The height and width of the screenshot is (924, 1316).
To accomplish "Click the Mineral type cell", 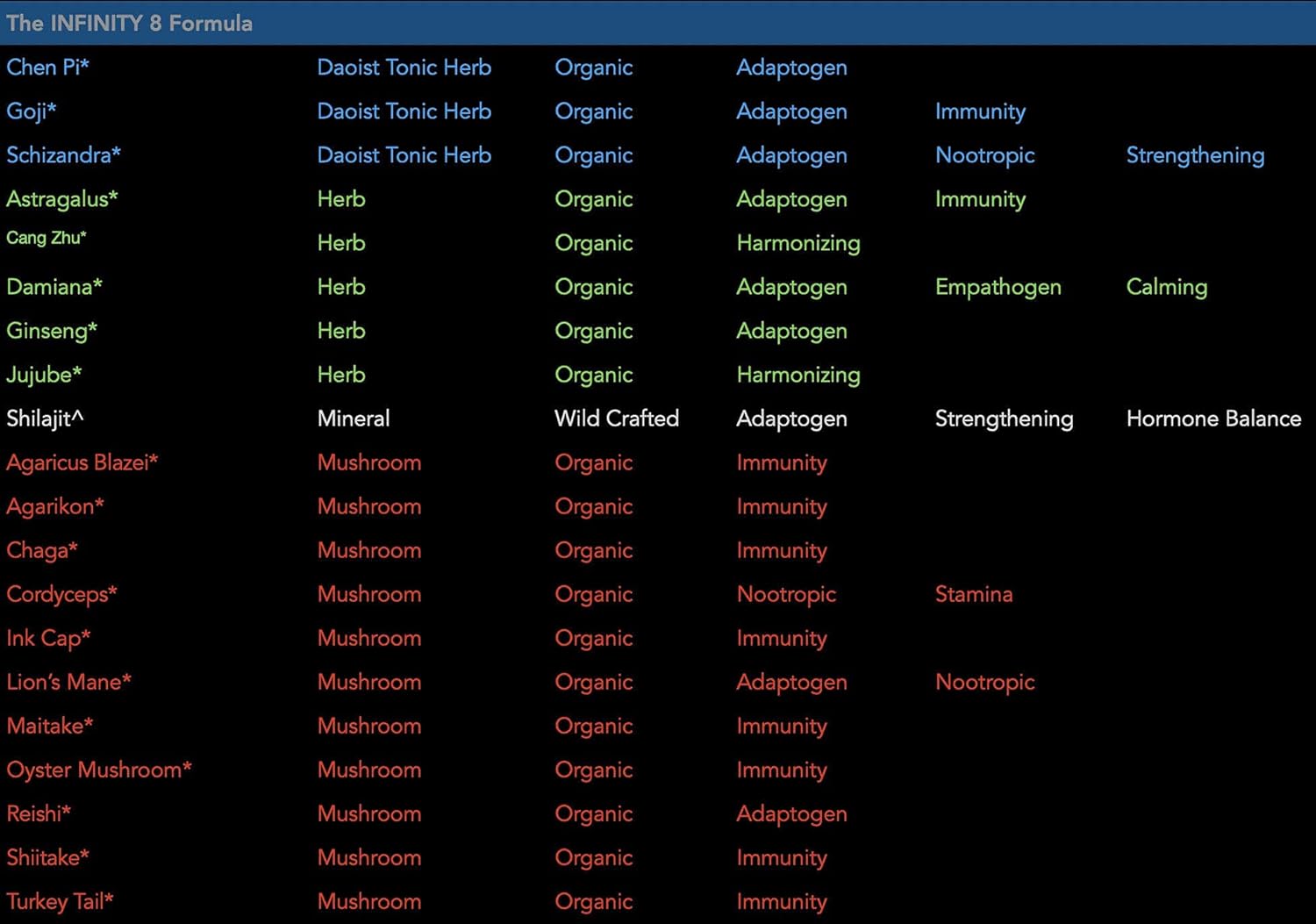I will click(x=353, y=419).
